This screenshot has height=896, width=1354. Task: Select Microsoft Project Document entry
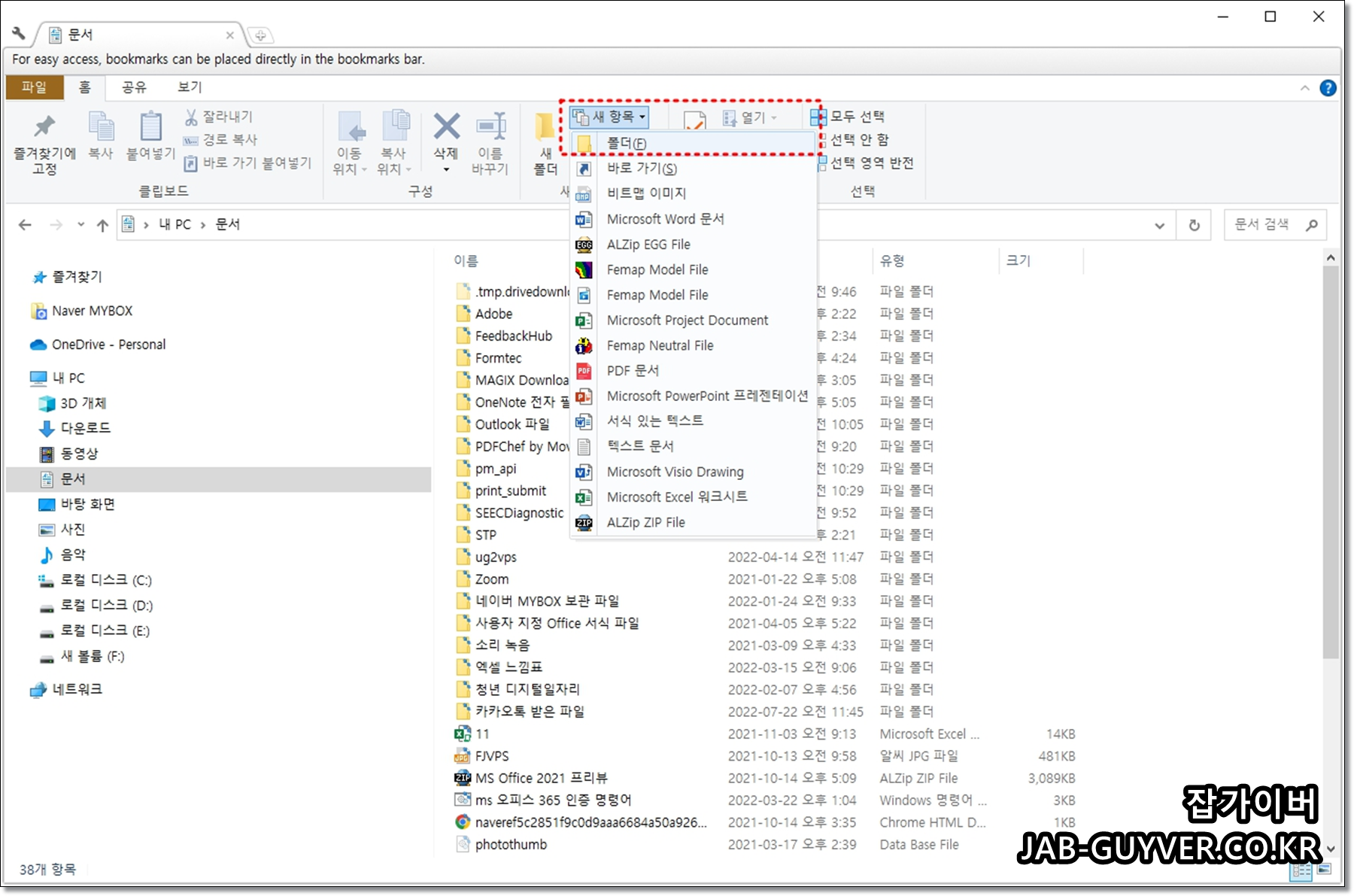693,320
